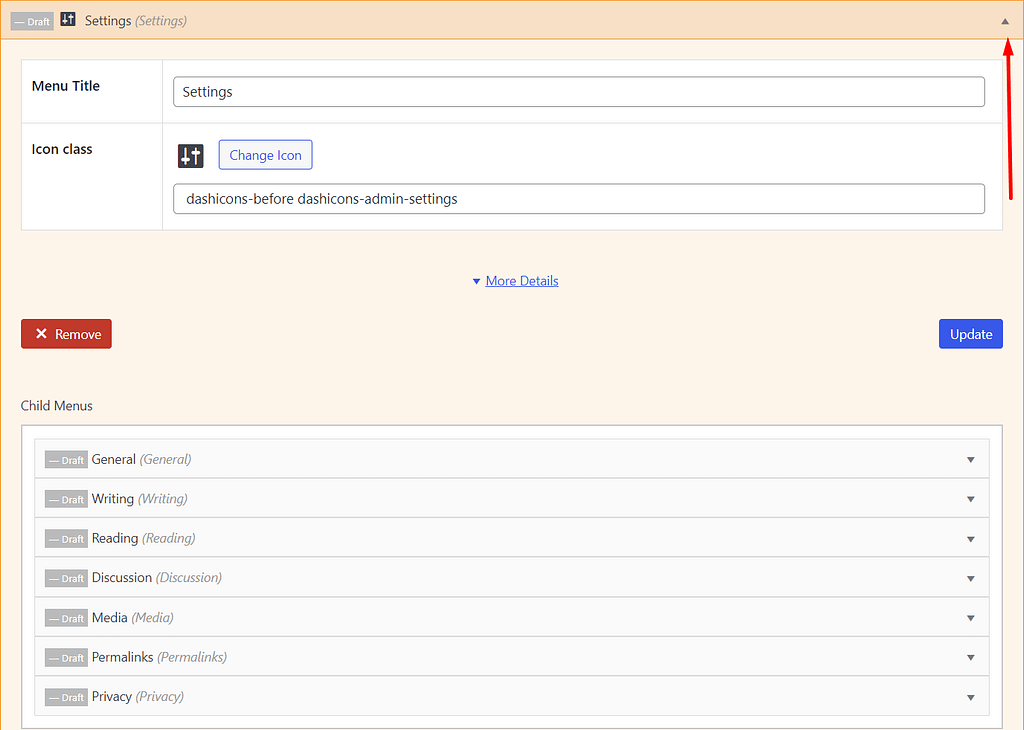
Task: Click the icon preview beside Change Icon
Action: (x=190, y=155)
